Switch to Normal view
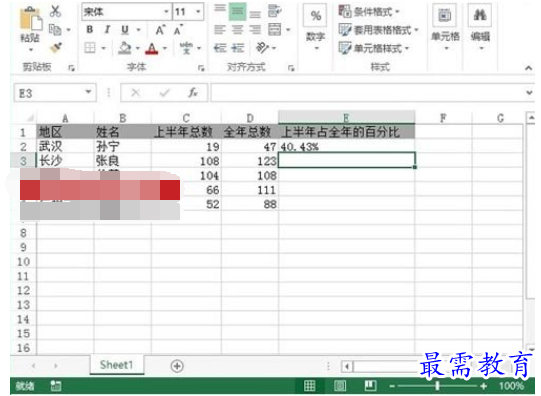This screenshot has width=541, height=396. click(309, 386)
